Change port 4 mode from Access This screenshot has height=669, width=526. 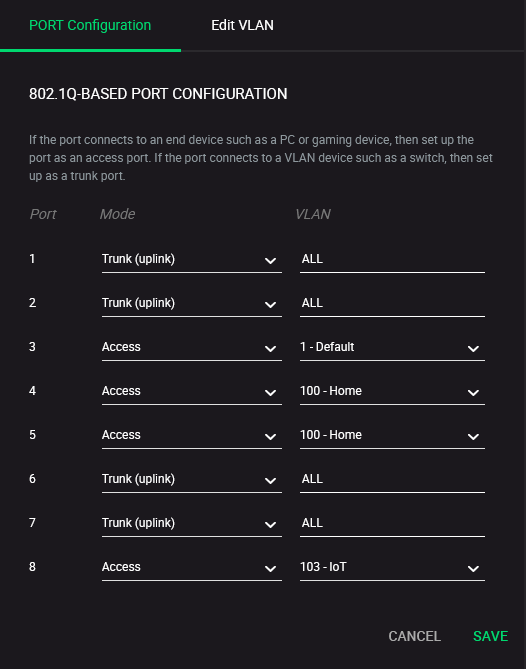[x=192, y=391]
